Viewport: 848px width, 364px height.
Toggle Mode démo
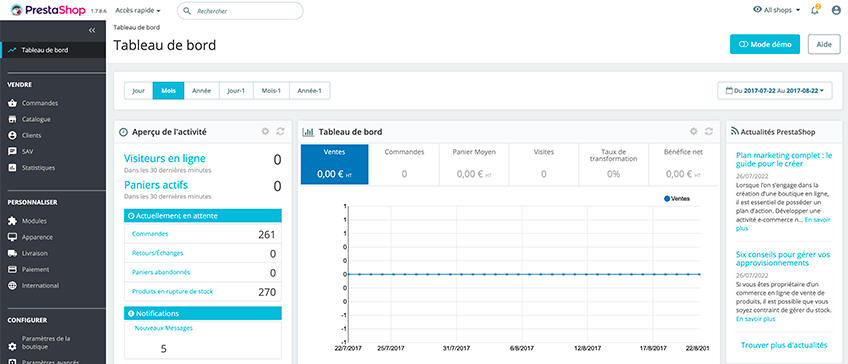pyautogui.click(x=765, y=44)
